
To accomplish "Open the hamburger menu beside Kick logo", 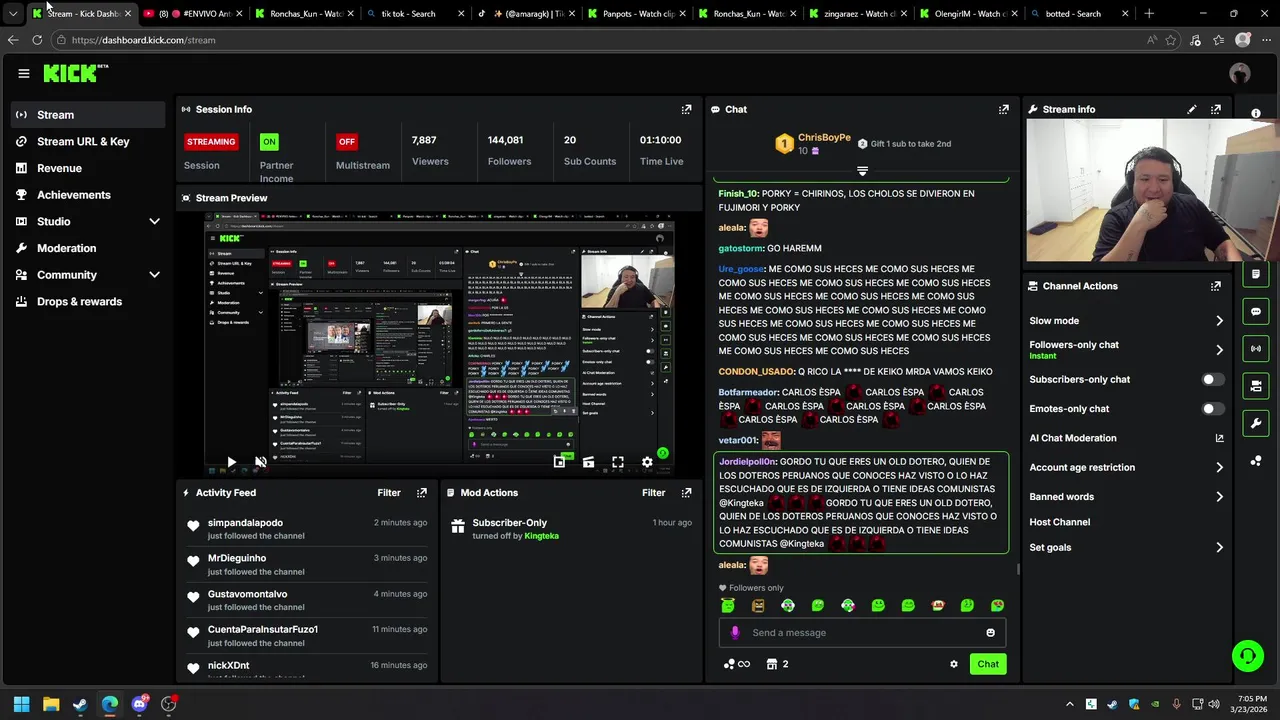I will coord(24,73).
